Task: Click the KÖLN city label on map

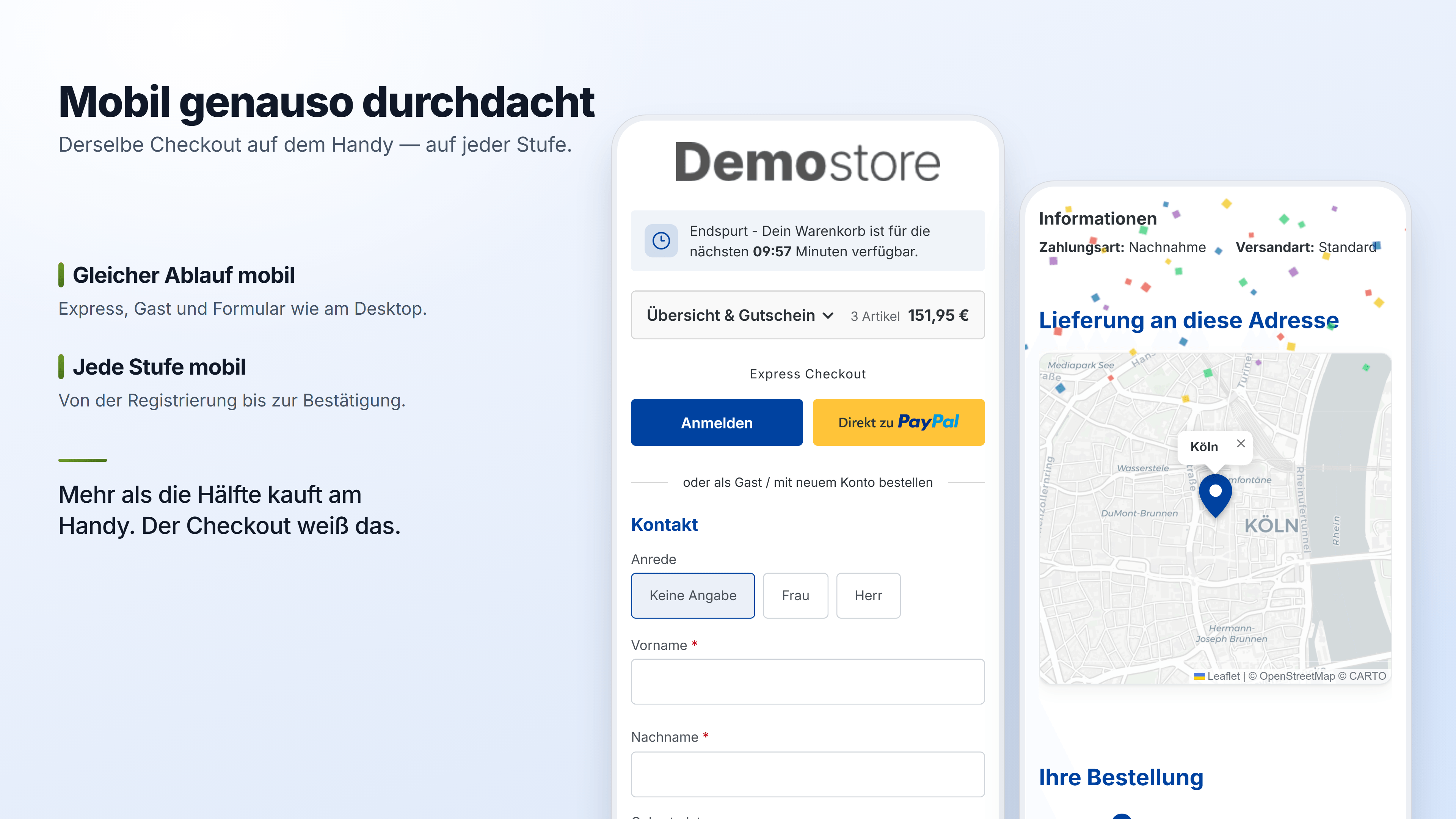Action: tap(1272, 526)
